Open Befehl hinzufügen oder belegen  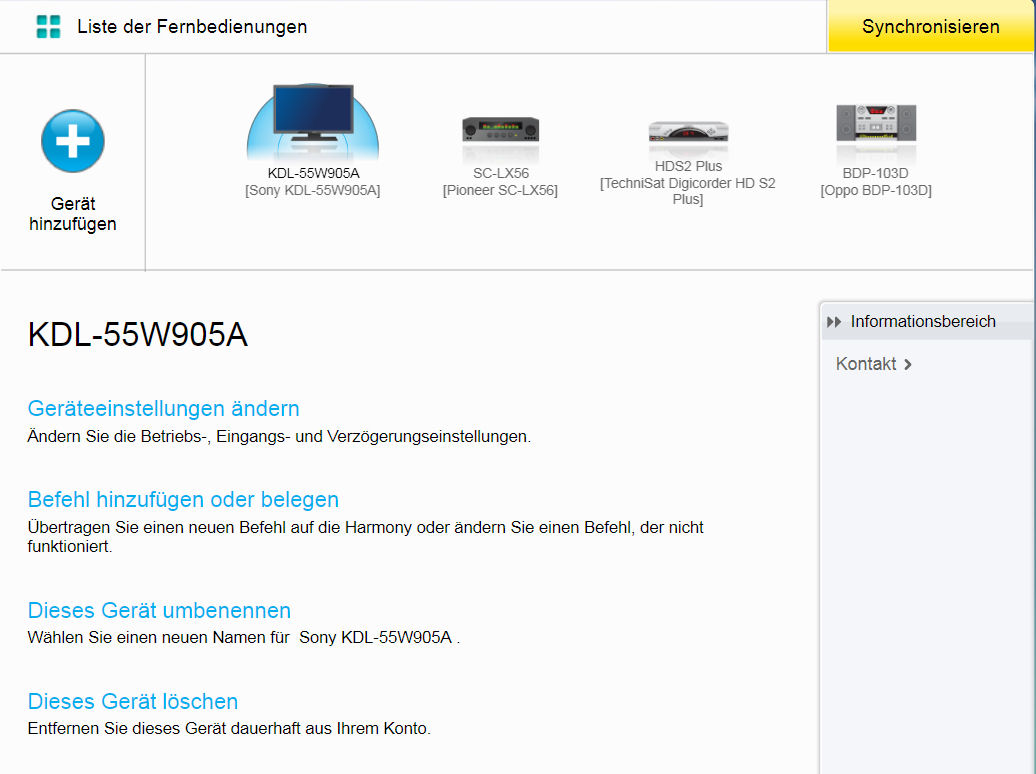[183, 499]
